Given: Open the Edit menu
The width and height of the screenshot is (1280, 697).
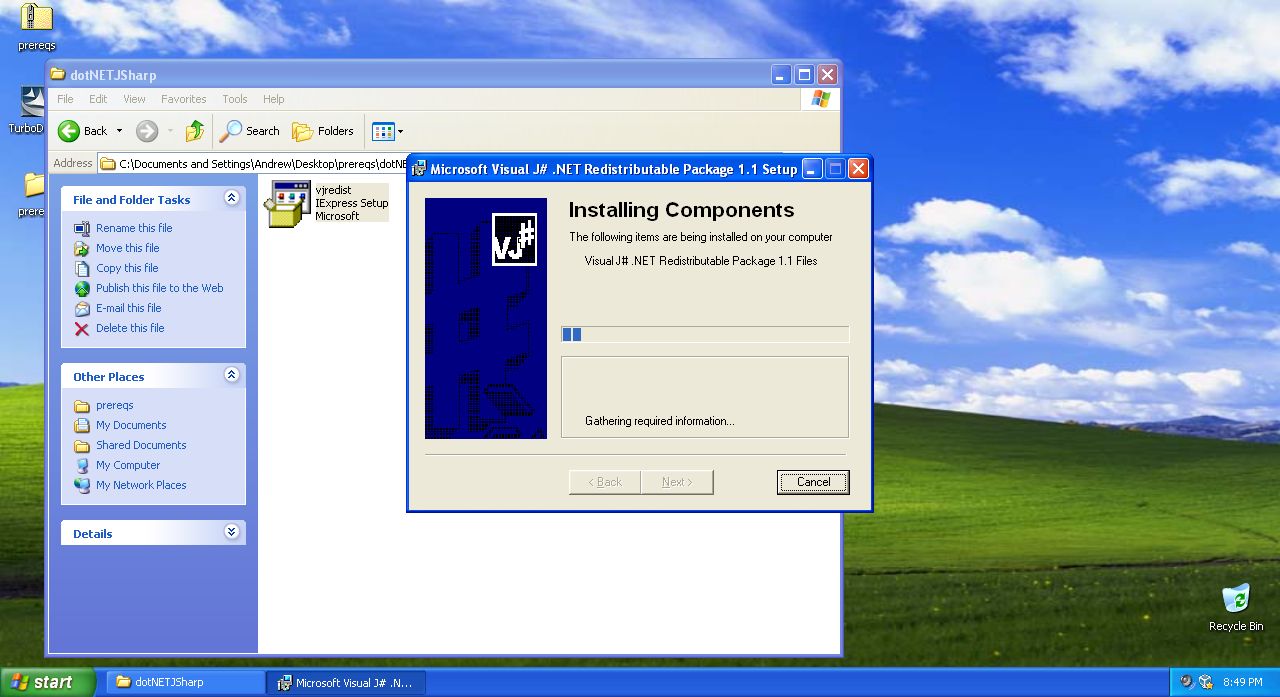Looking at the screenshot, I should coord(98,99).
